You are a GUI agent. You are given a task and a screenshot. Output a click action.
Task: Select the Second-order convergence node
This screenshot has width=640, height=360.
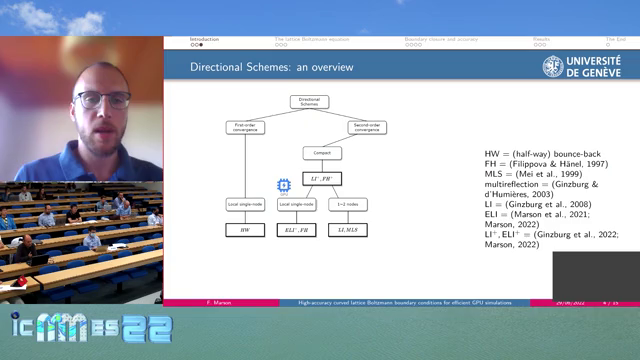point(367,128)
